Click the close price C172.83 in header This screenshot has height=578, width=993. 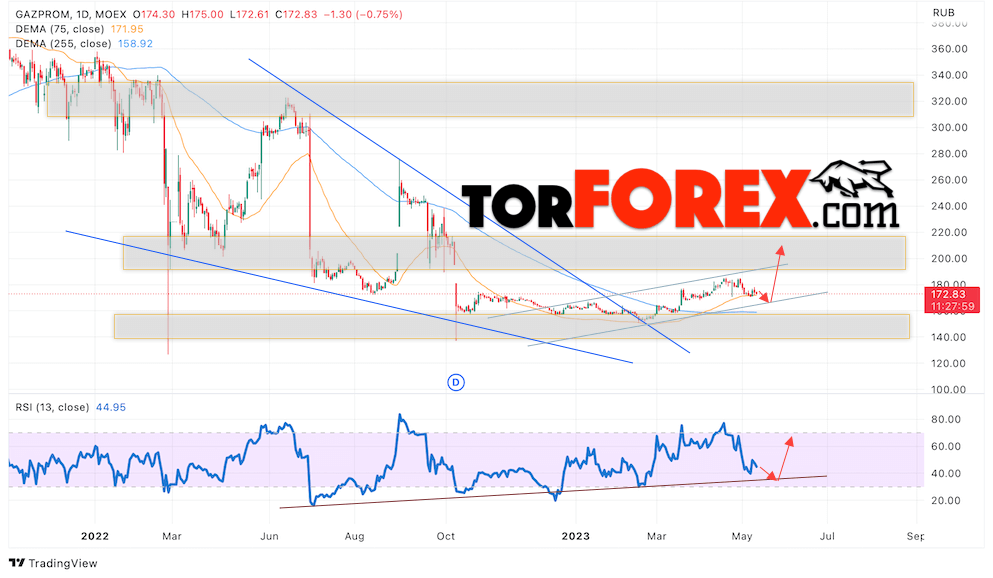[296, 14]
